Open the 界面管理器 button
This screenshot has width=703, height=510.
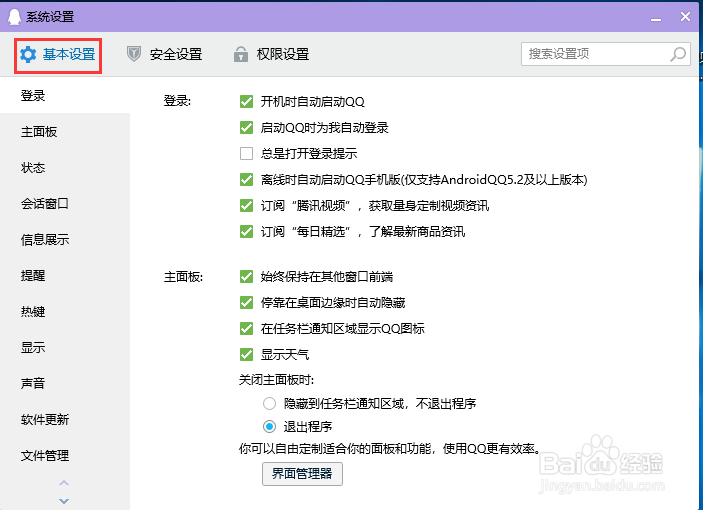[302, 474]
